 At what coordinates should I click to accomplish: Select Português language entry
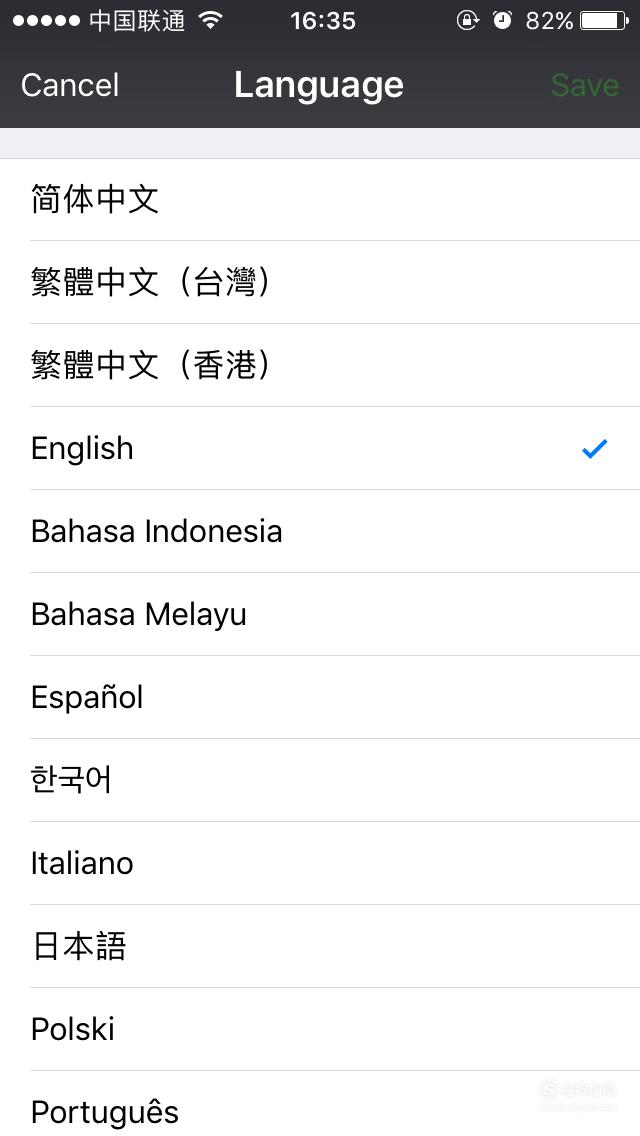tap(320, 1103)
